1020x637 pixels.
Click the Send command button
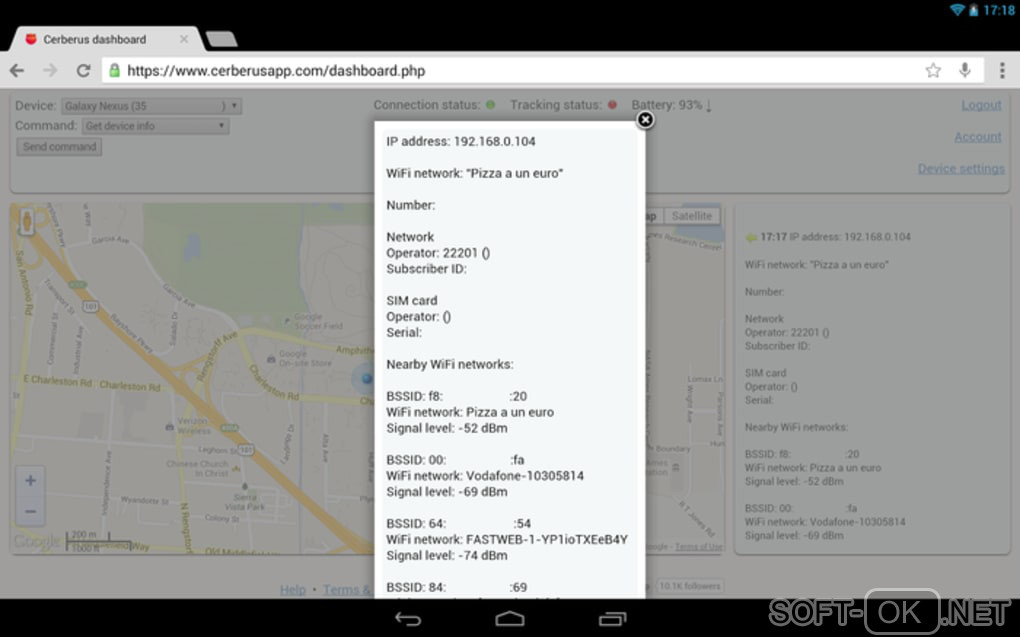point(59,146)
